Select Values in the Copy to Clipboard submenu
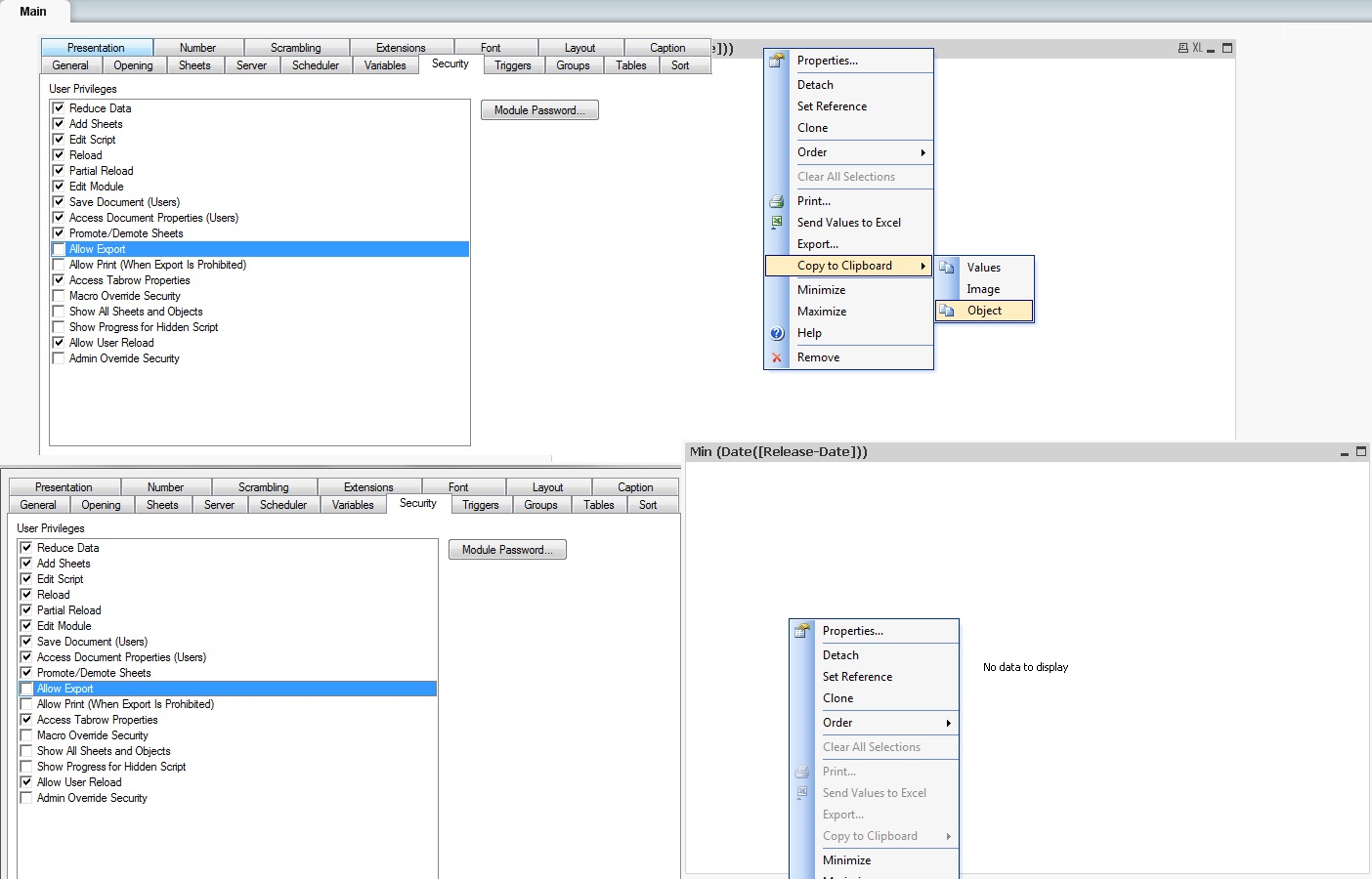The image size is (1372, 879). (x=984, y=268)
